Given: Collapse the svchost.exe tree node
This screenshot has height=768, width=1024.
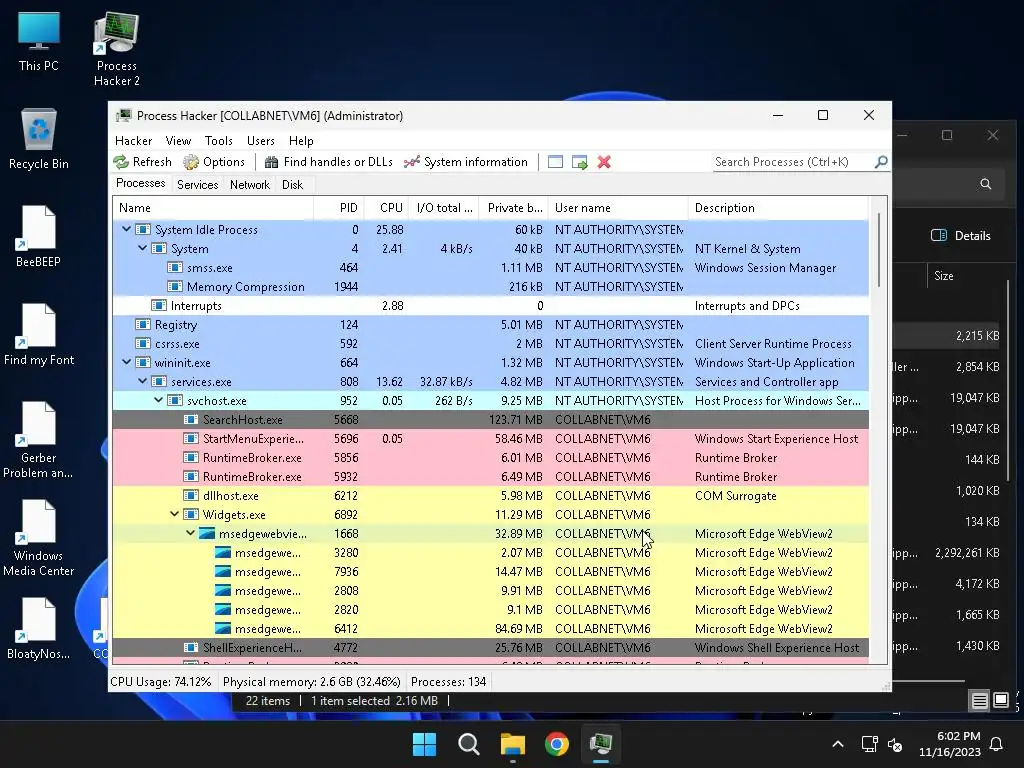Looking at the screenshot, I should pos(158,400).
